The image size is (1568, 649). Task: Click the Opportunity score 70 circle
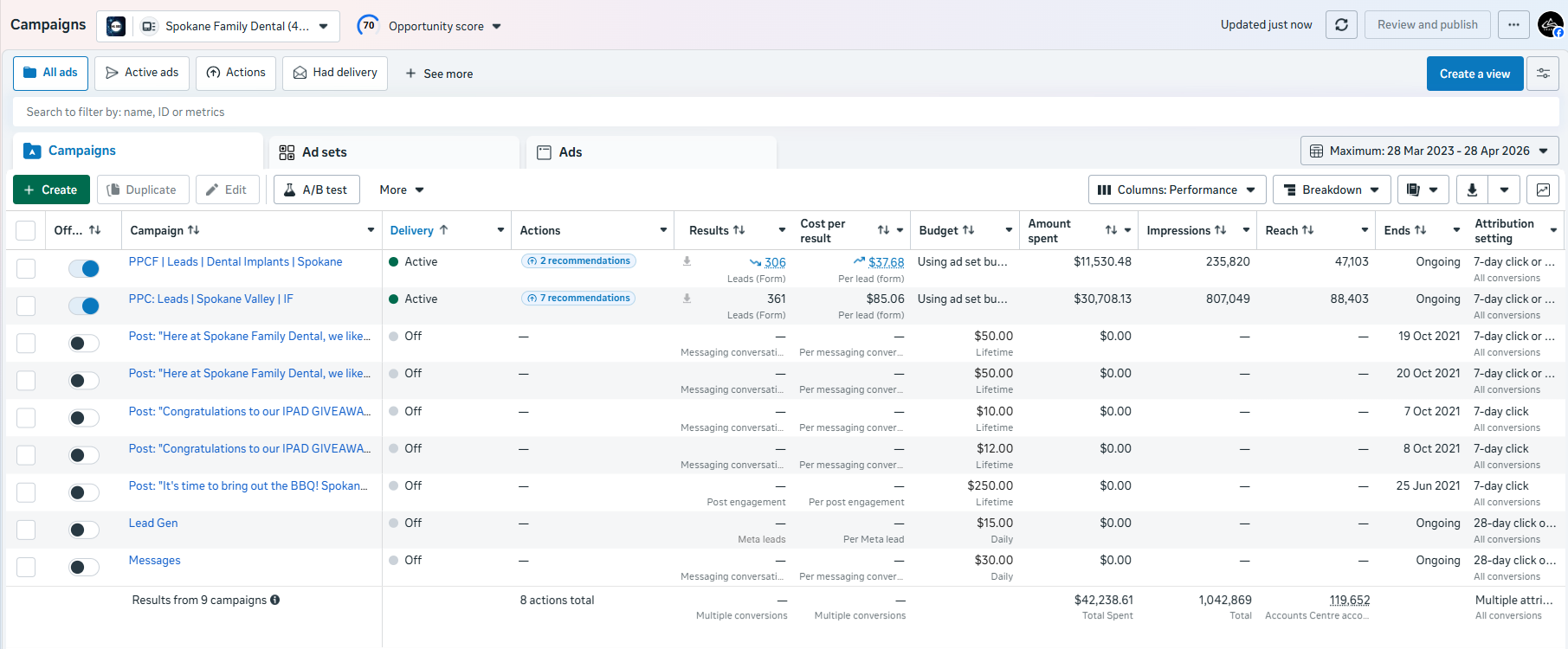pos(369,26)
